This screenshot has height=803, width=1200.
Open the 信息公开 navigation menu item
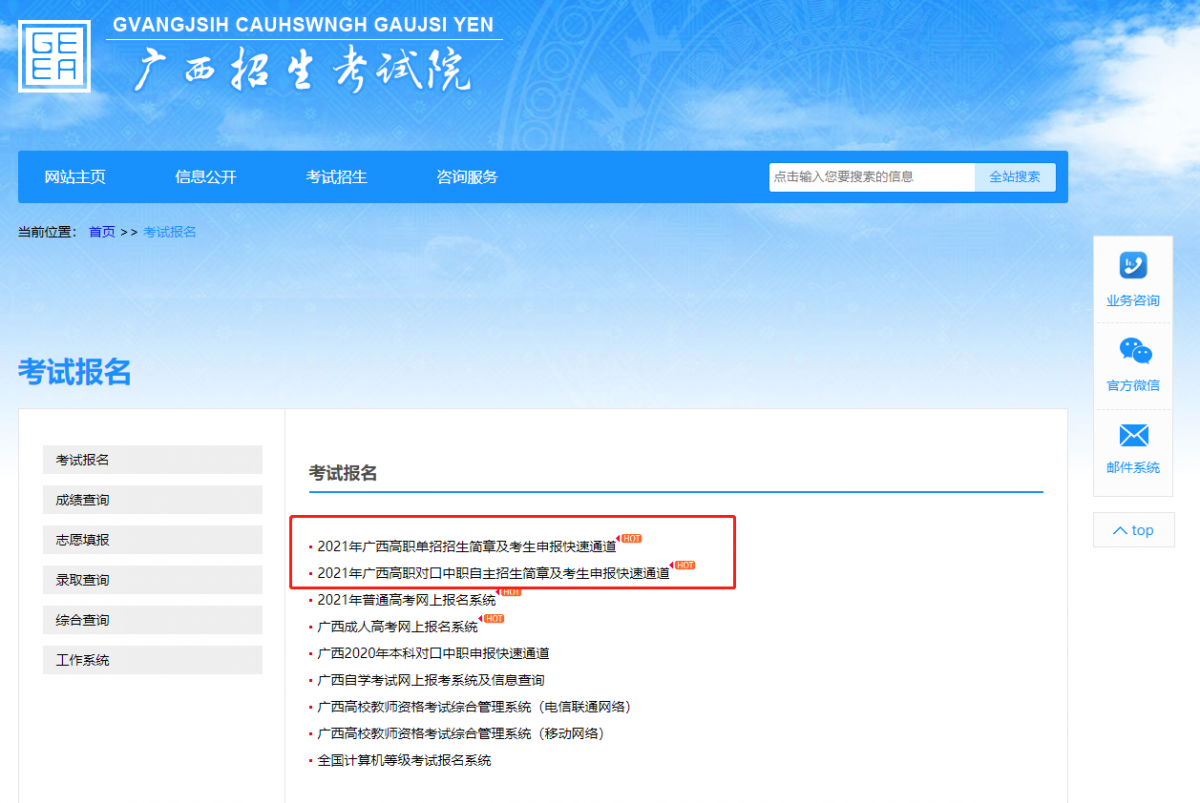point(206,177)
